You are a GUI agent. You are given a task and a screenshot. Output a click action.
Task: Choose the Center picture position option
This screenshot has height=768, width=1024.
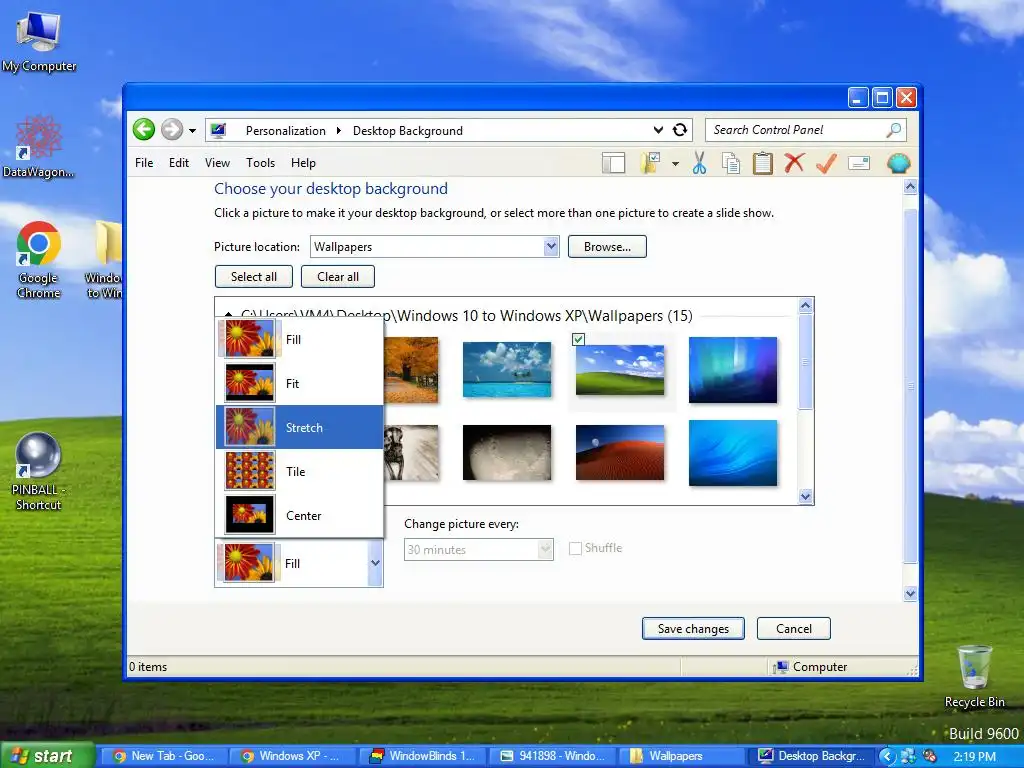[x=299, y=515]
